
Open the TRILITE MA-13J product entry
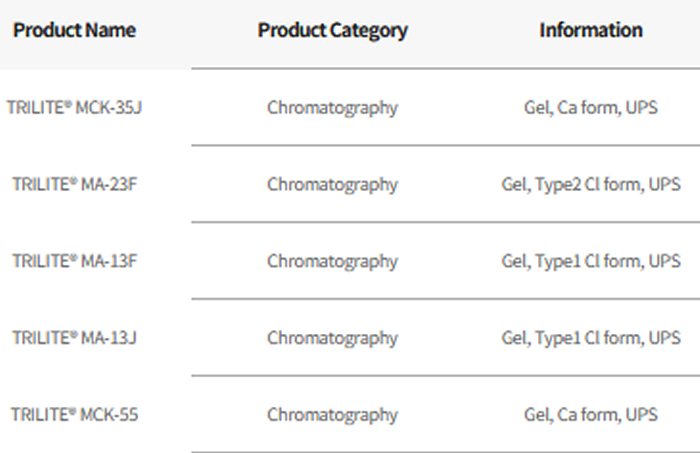pos(74,338)
